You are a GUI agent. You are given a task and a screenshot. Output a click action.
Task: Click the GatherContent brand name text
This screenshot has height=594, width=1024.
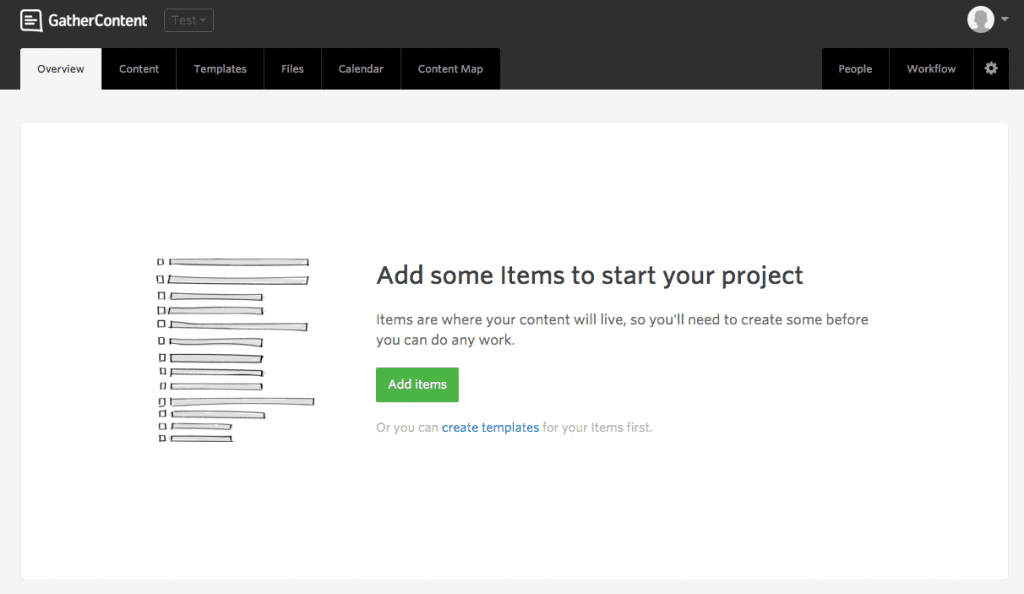[x=98, y=21]
